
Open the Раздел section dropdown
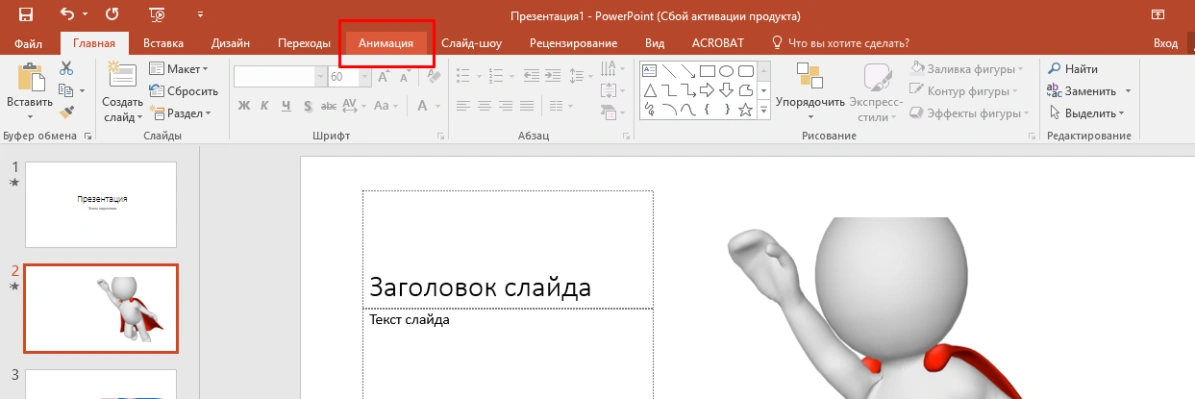[x=181, y=113]
